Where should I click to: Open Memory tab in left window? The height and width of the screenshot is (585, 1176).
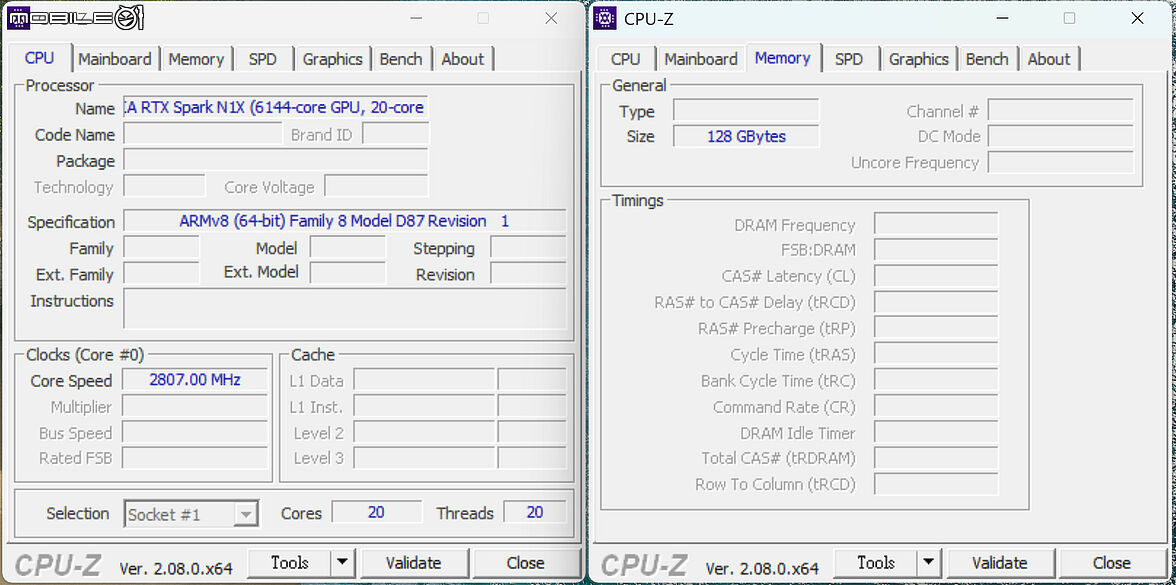point(196,59)
